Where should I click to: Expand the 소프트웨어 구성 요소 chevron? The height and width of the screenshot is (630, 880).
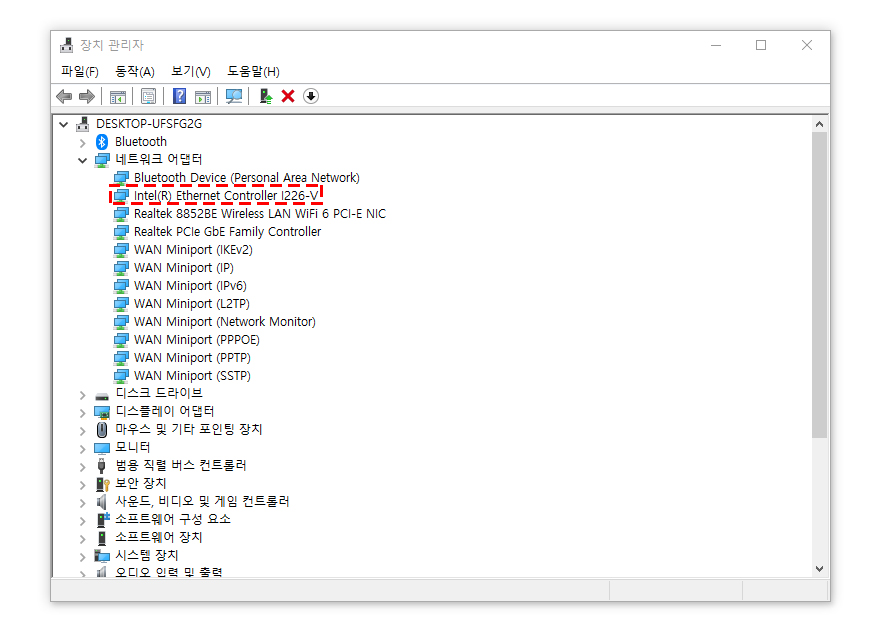[82, 521]
